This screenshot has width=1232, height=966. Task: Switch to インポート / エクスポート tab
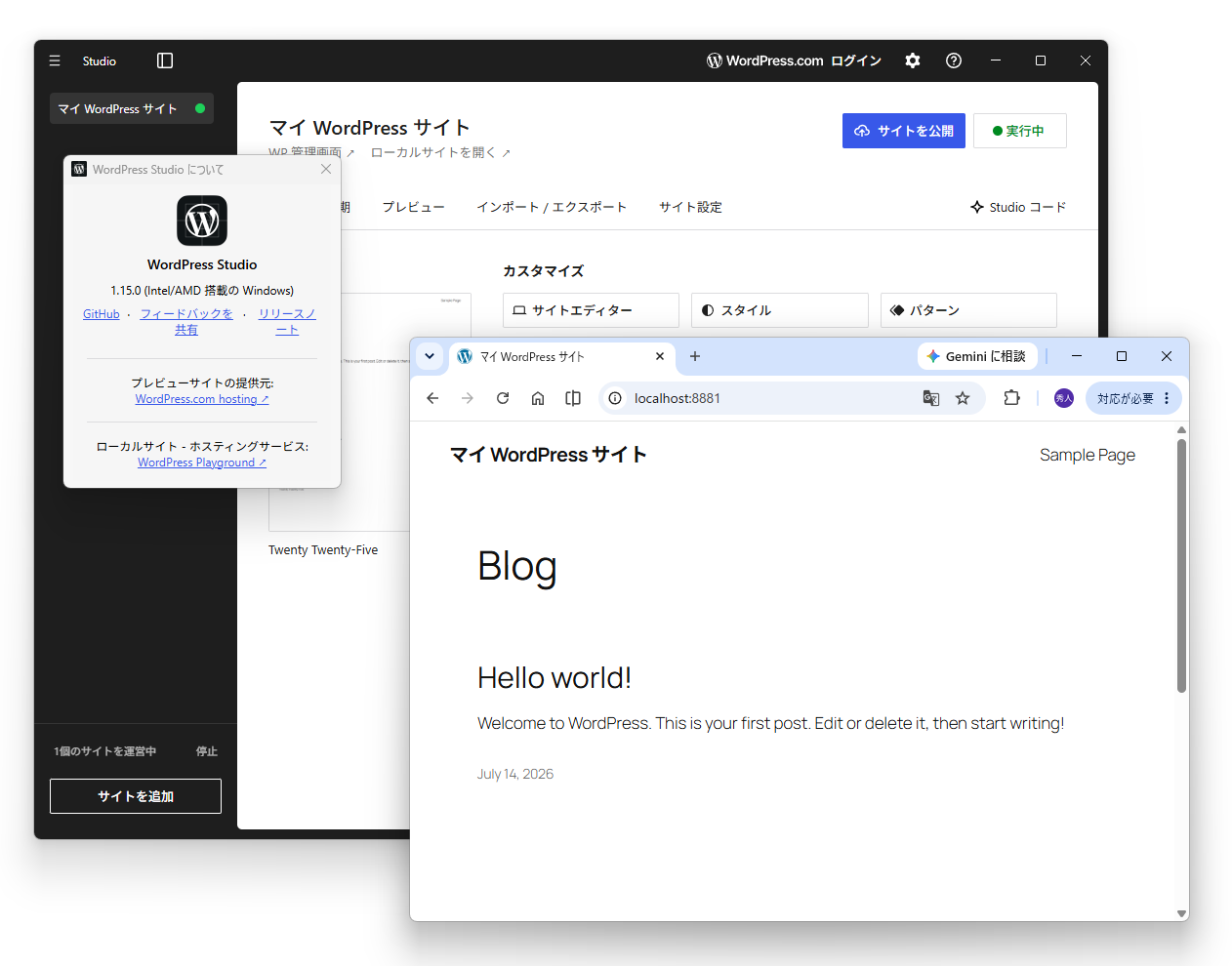(552, 207)
